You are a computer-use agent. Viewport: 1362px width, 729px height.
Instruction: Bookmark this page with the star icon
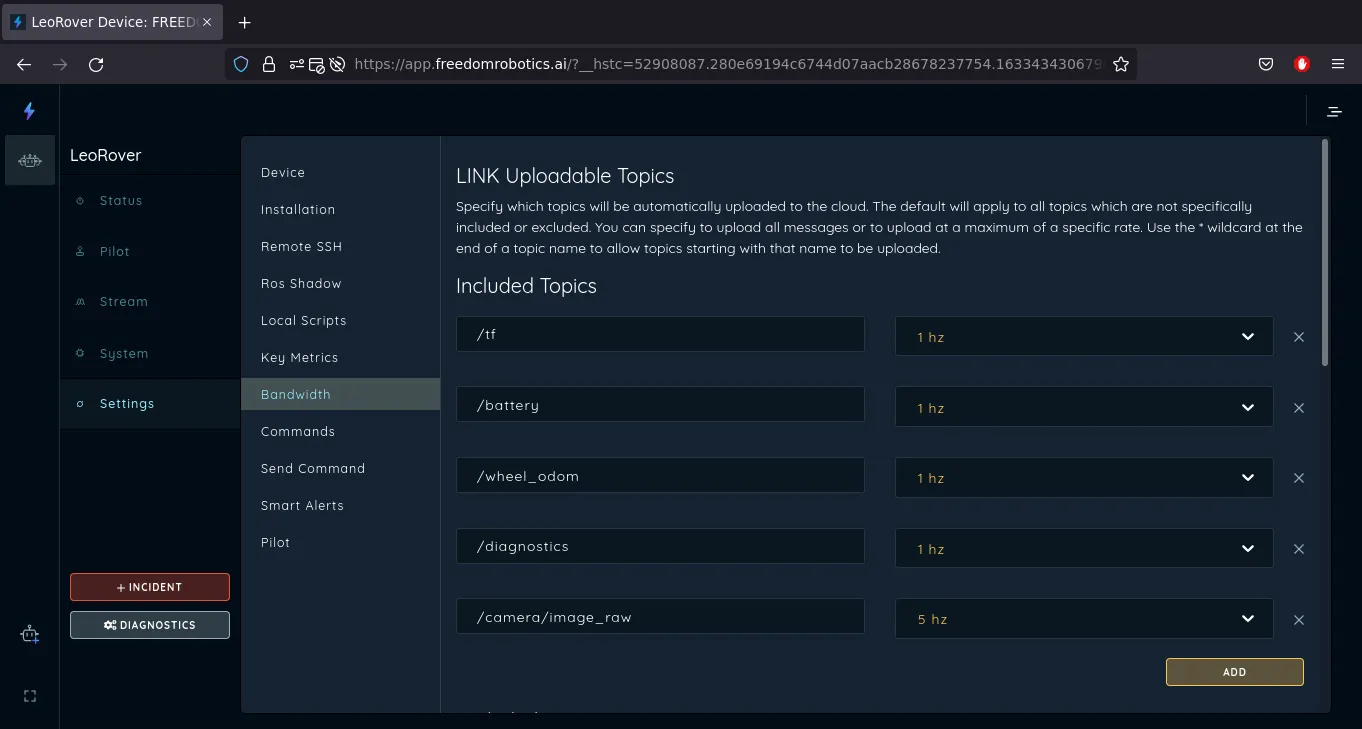click(1121, 64)
